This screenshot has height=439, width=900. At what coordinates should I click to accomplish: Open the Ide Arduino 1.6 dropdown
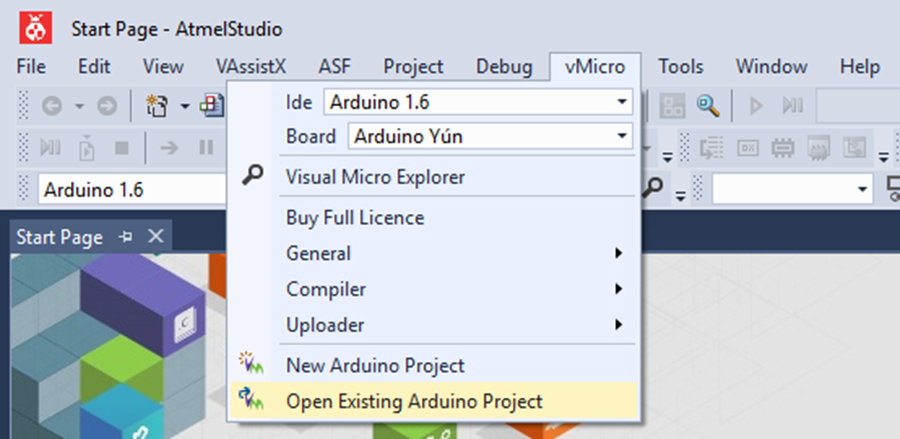pyautogui.click(x=478, y=103)
